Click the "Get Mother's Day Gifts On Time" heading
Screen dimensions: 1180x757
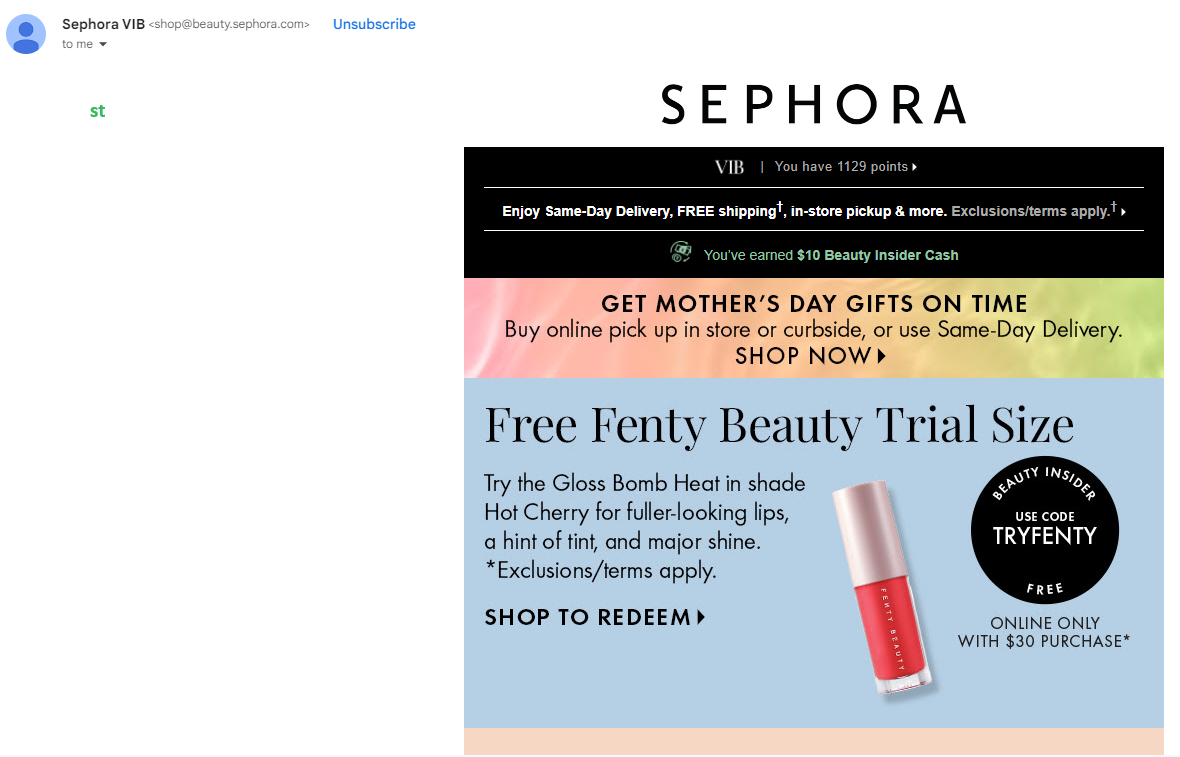pyautogui.click(x=813, y=304)
